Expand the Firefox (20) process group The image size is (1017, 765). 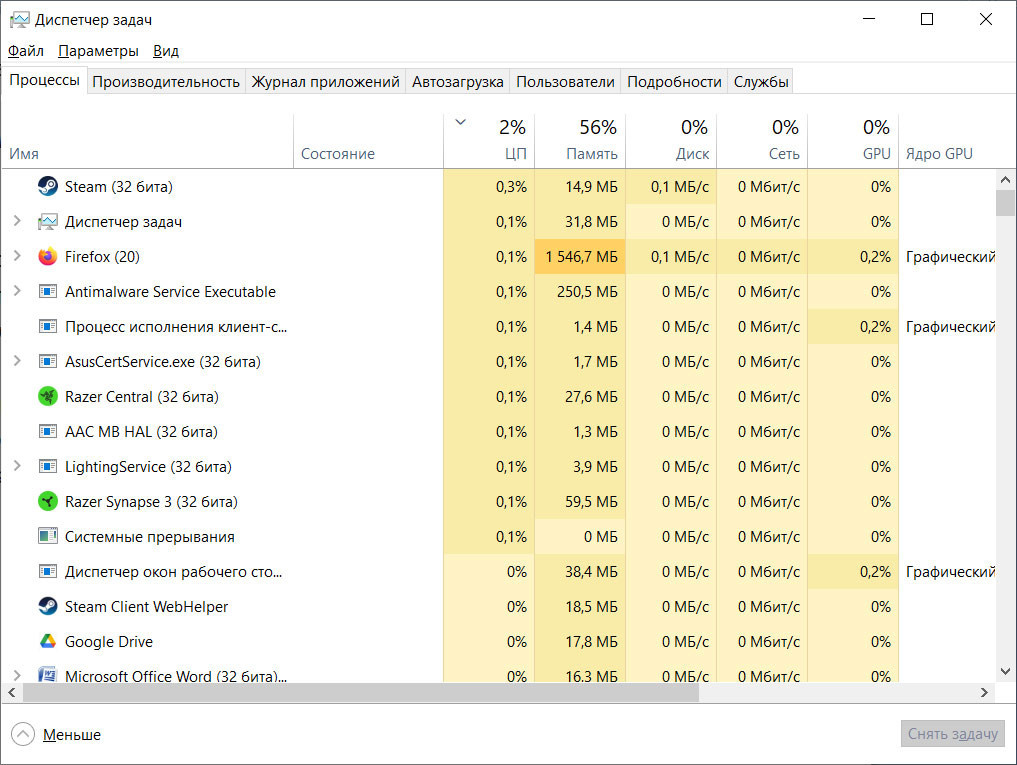[x=18, y=257]
